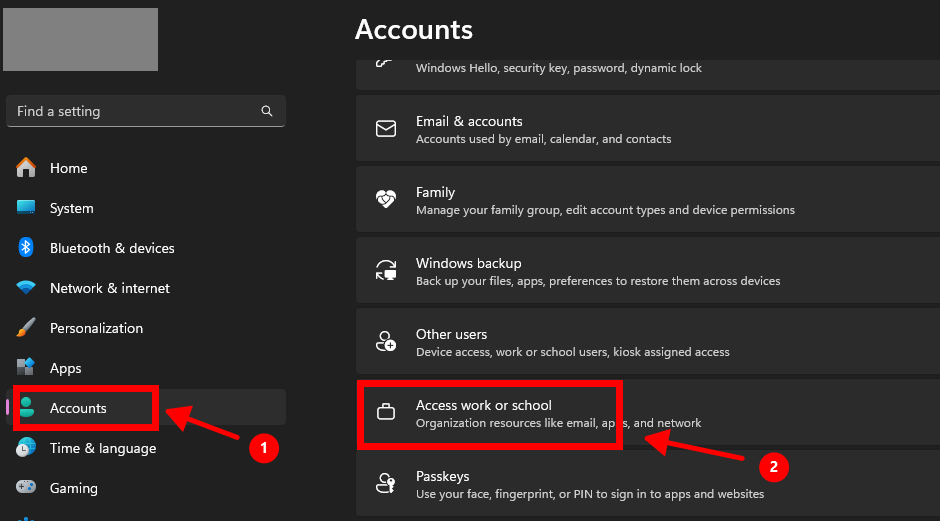Click the Bluetooth icon in sidebar
Image resolution: width=940 pixels, height=521 pixels.
[26, 248]
